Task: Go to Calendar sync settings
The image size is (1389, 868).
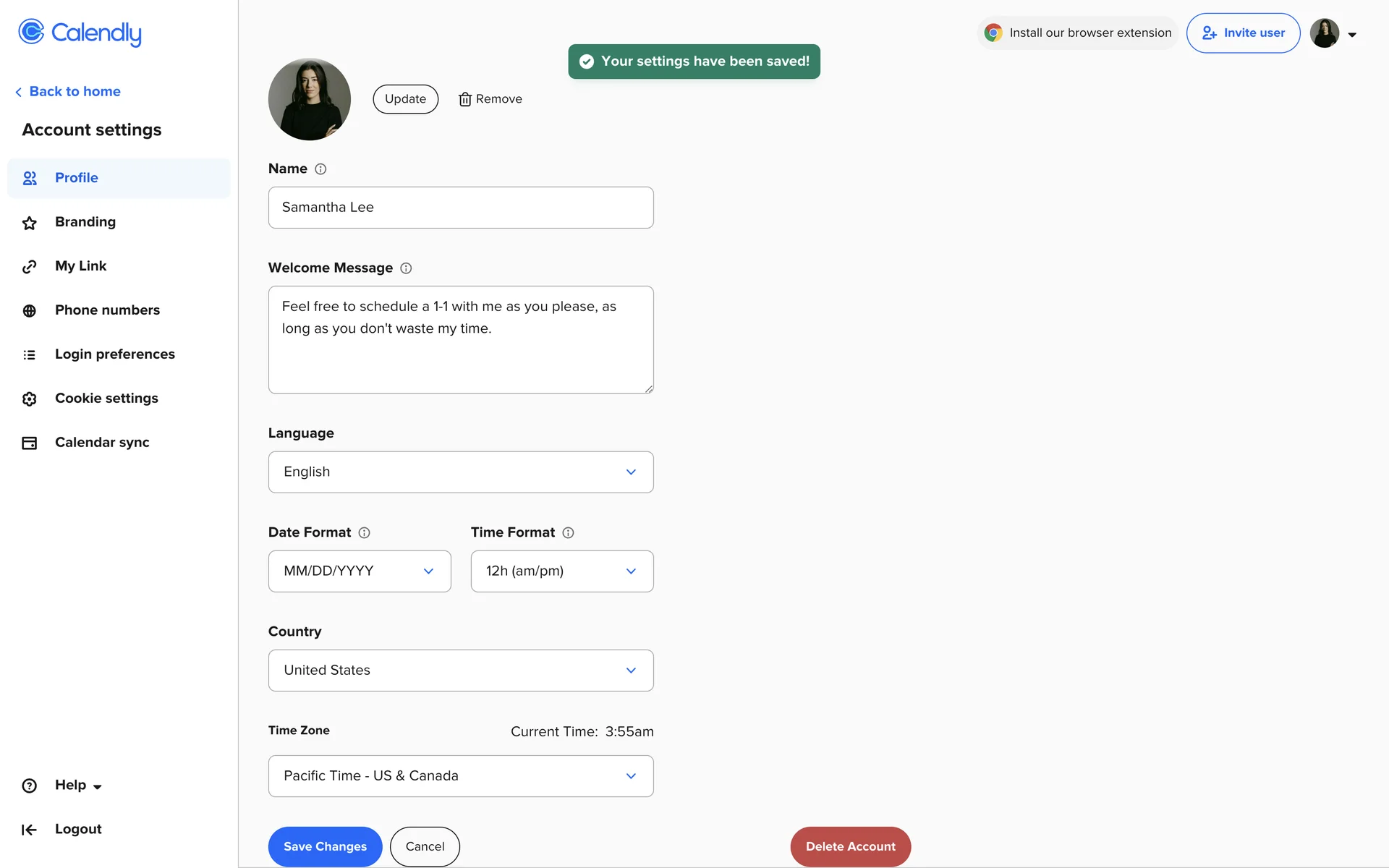Action: (102, 443)
